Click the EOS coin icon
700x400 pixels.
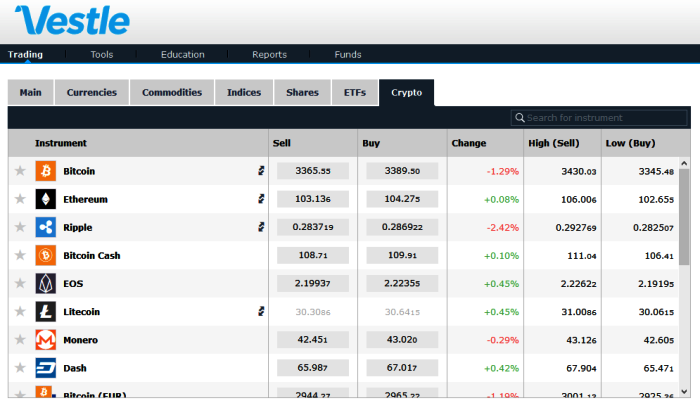click(x=46, y=283)
